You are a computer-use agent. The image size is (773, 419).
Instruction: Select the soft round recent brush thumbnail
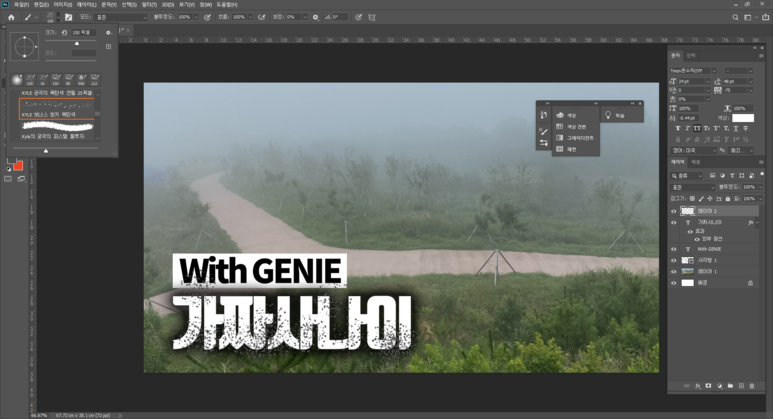tap(17, 79)
